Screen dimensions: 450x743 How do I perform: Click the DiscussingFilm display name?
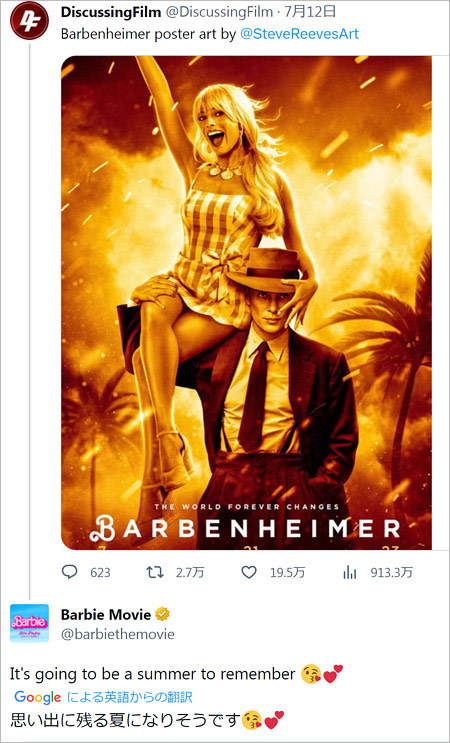pos(111,13)
